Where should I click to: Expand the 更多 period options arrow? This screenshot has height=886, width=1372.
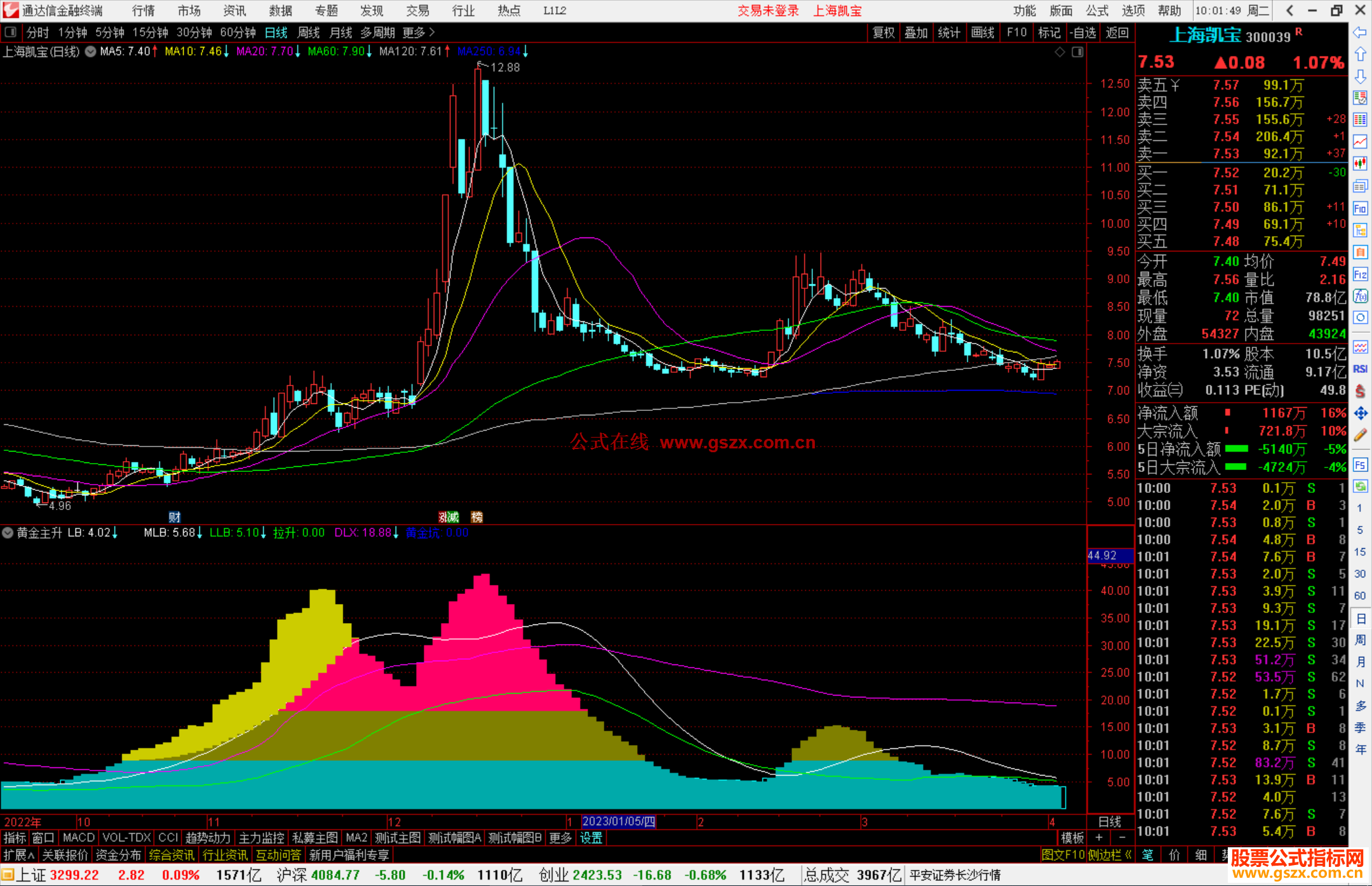pyautogui.click(x=433, y=32)
